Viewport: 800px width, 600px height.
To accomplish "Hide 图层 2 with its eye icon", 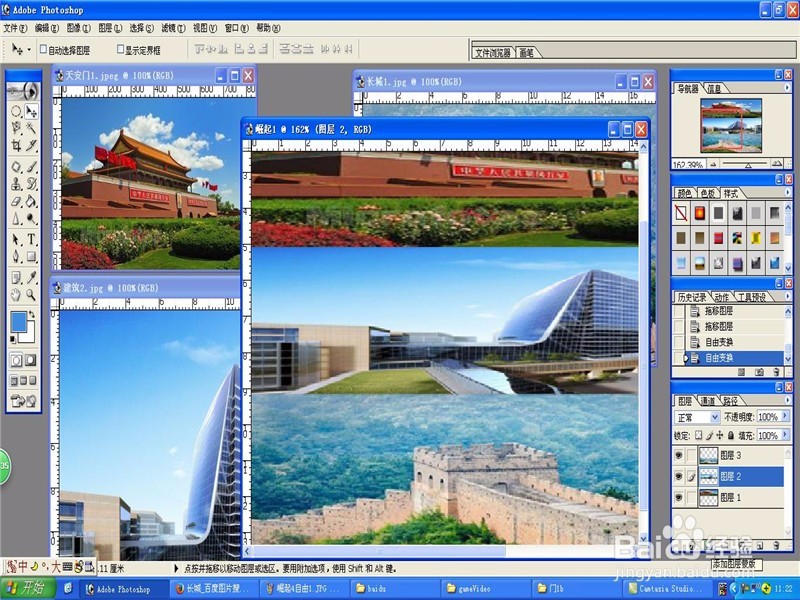I will 679,477.
